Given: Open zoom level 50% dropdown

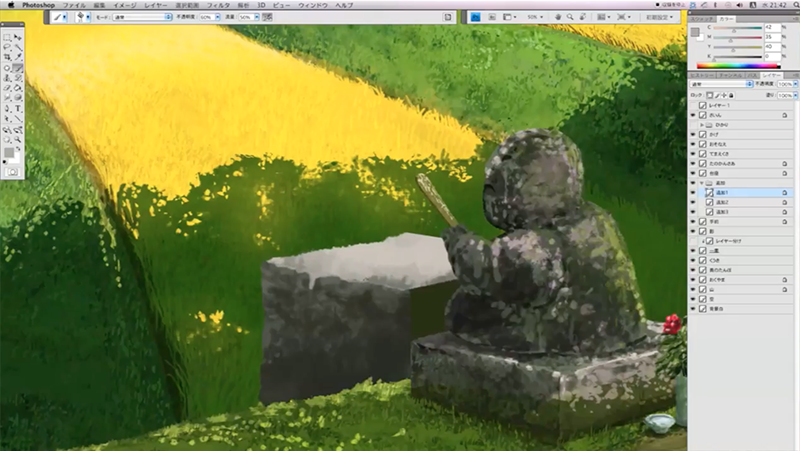Looking at the screenshot, I should pos(535,17).
